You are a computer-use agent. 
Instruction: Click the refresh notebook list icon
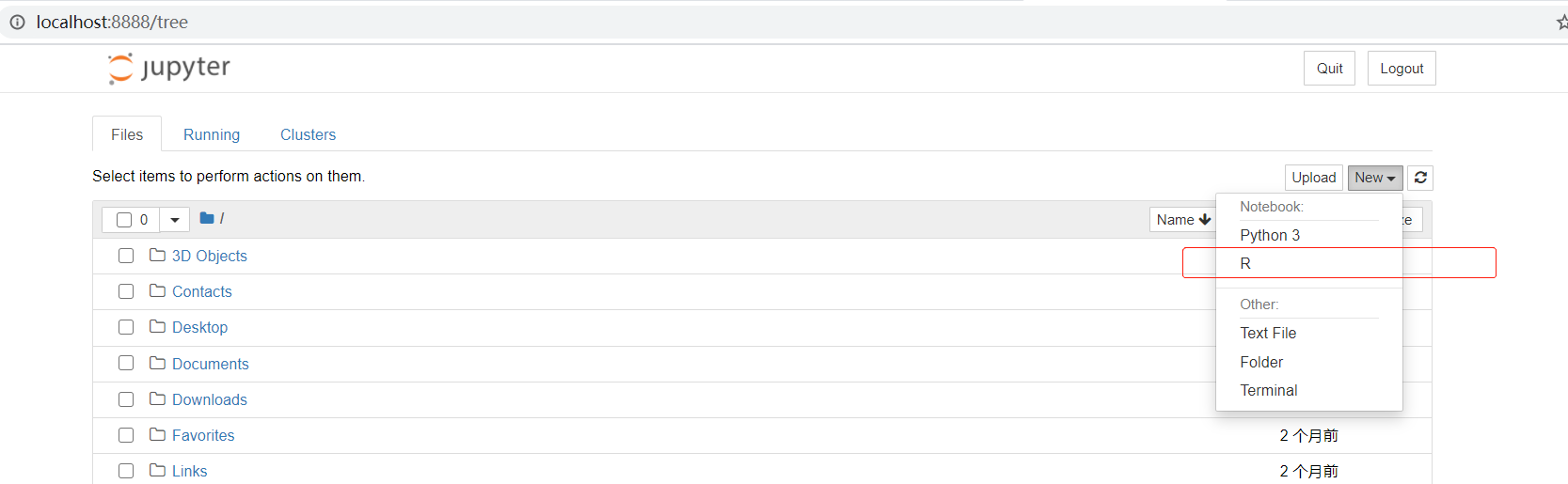[x=1420, y=178]
